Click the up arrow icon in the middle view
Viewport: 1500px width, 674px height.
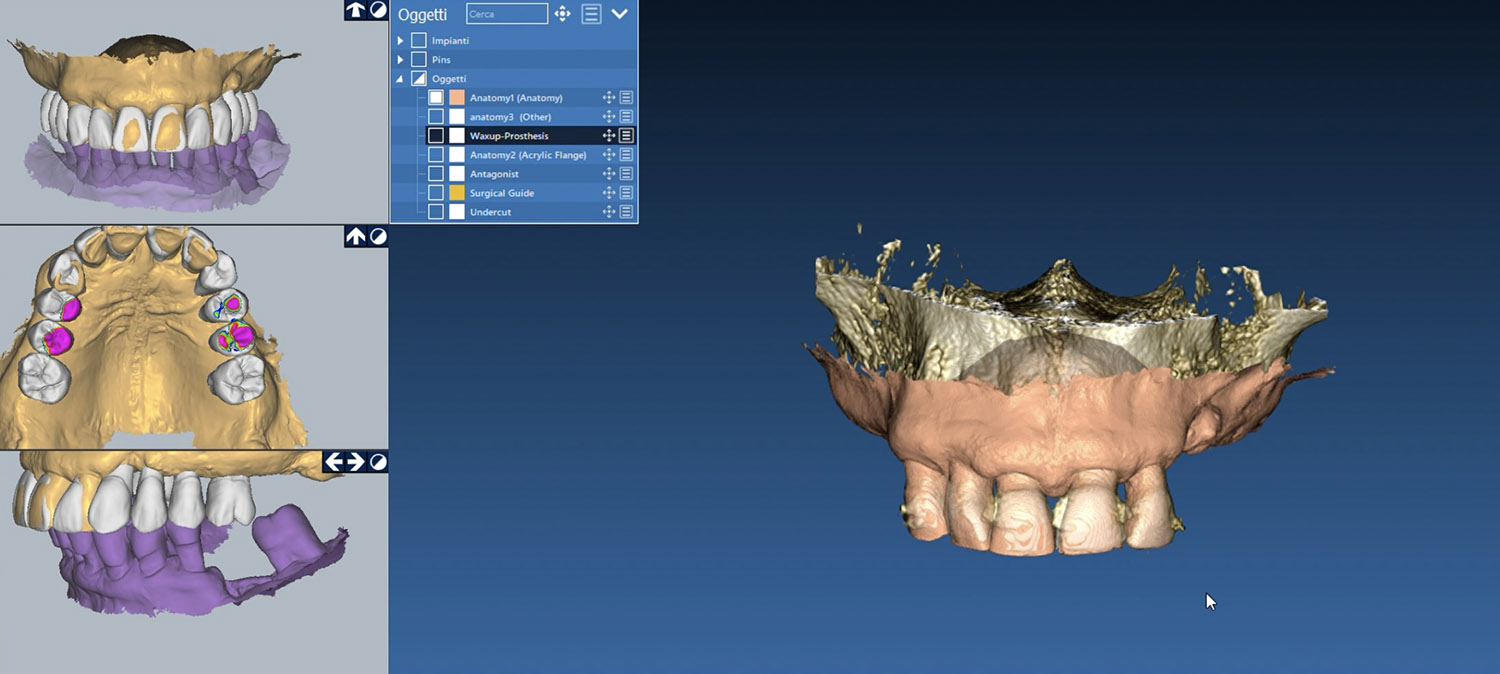tap(355, 237)
